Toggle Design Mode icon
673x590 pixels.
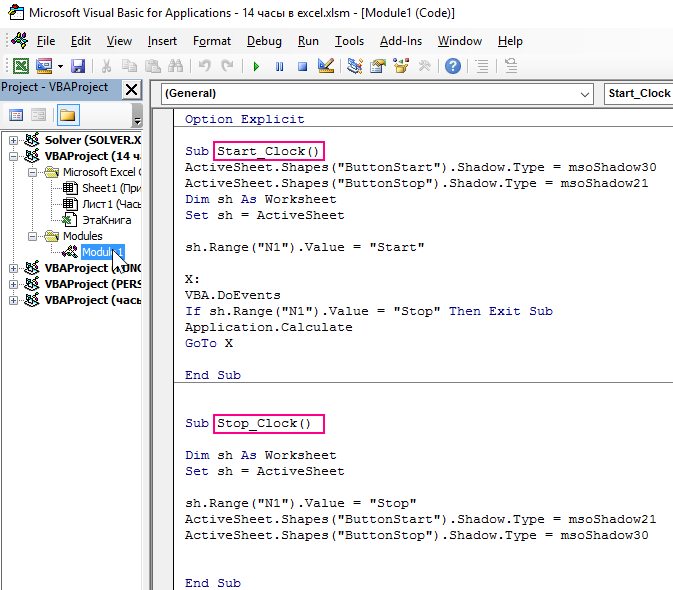(x=325, y=66)
